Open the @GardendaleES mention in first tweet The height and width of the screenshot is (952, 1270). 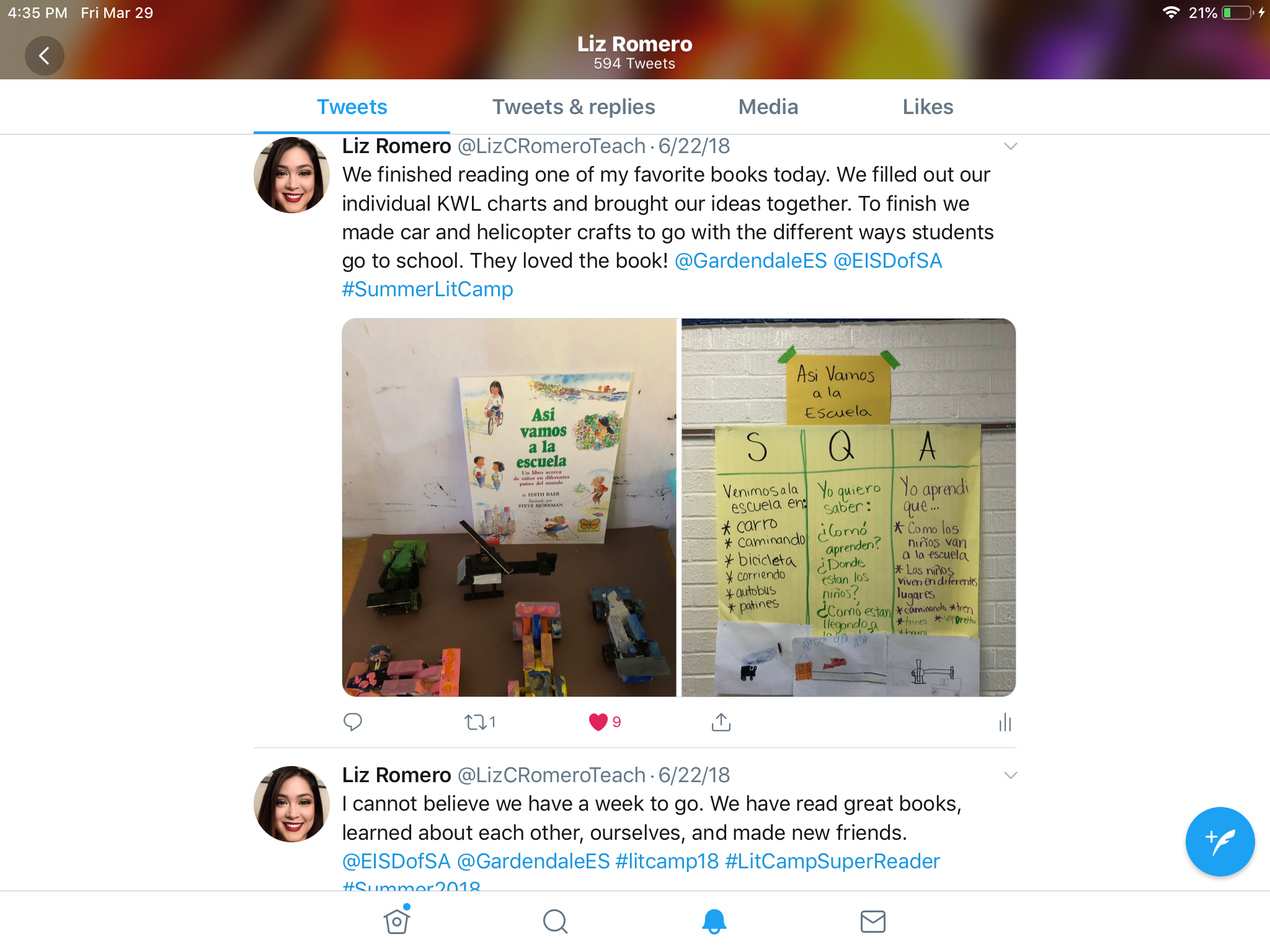tap(750, 261)
